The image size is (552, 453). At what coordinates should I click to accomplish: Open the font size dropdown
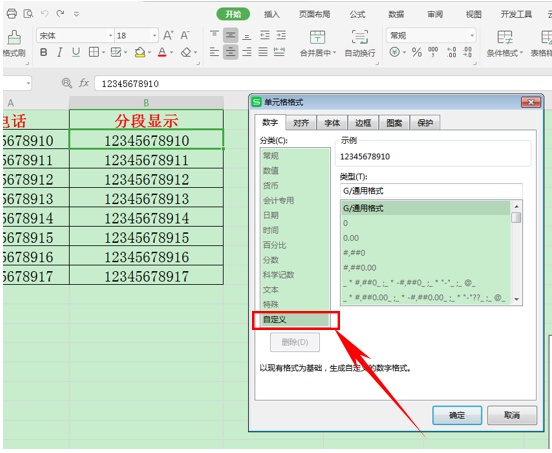[154, 36]
